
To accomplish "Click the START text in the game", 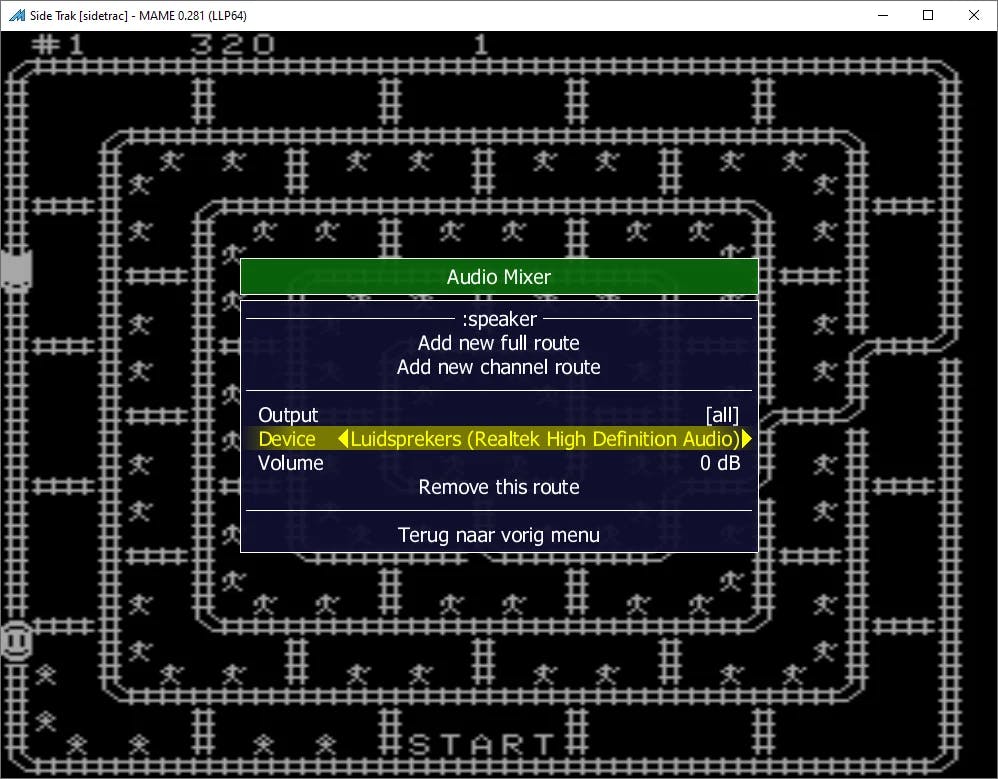I will pyautogui.click(x=482, y=745).
